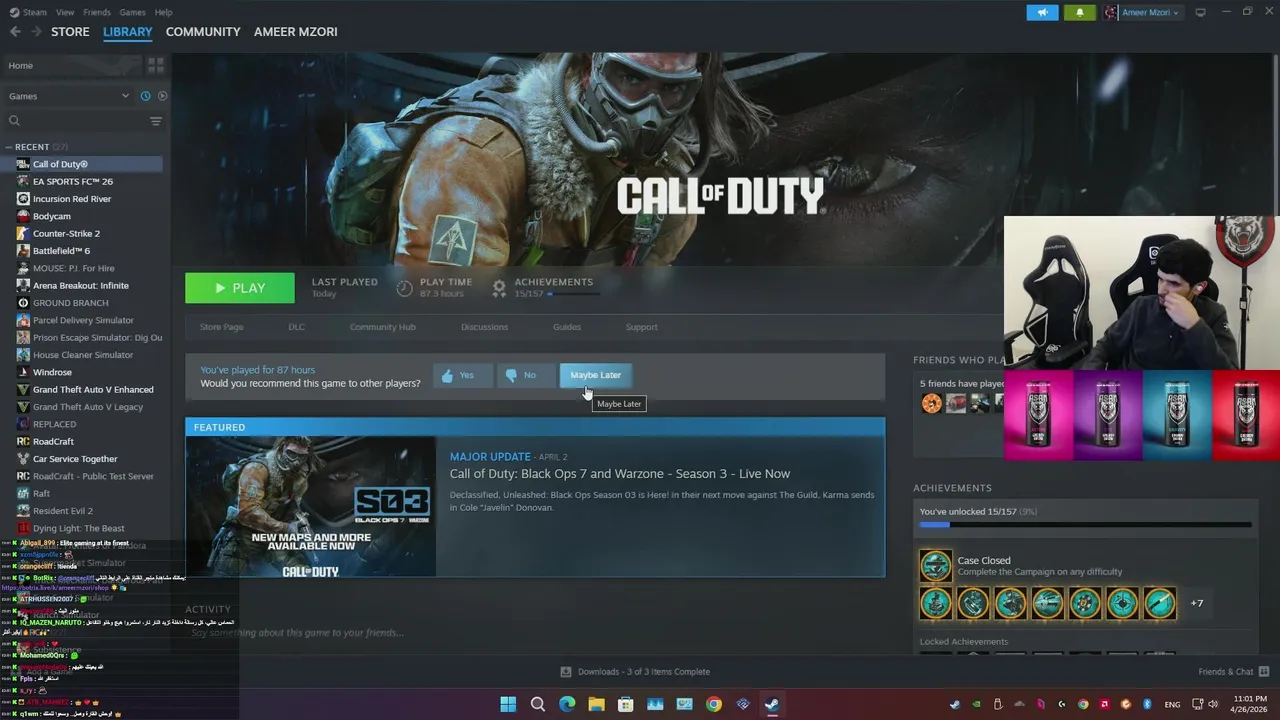Open the Help menu
The height and width of the screenshot is (720, 1280).
click(163, 12)
